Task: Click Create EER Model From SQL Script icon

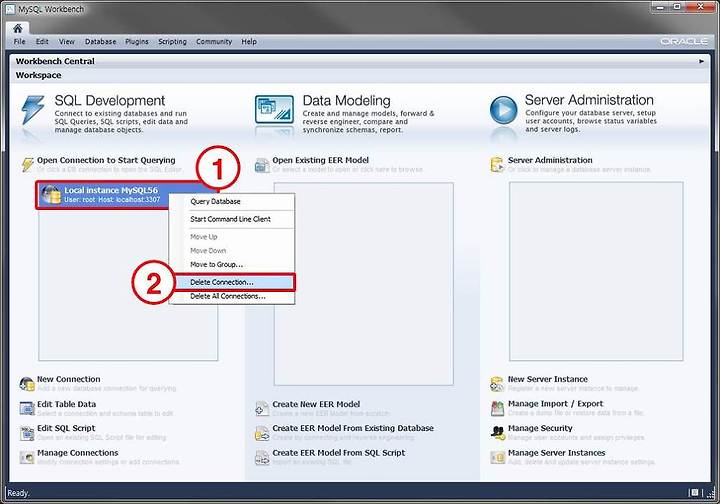Action: click(262, 457)
